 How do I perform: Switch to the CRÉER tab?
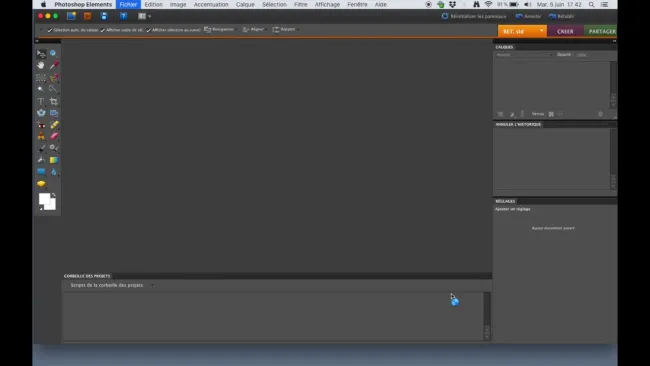(x=565, y=32)
